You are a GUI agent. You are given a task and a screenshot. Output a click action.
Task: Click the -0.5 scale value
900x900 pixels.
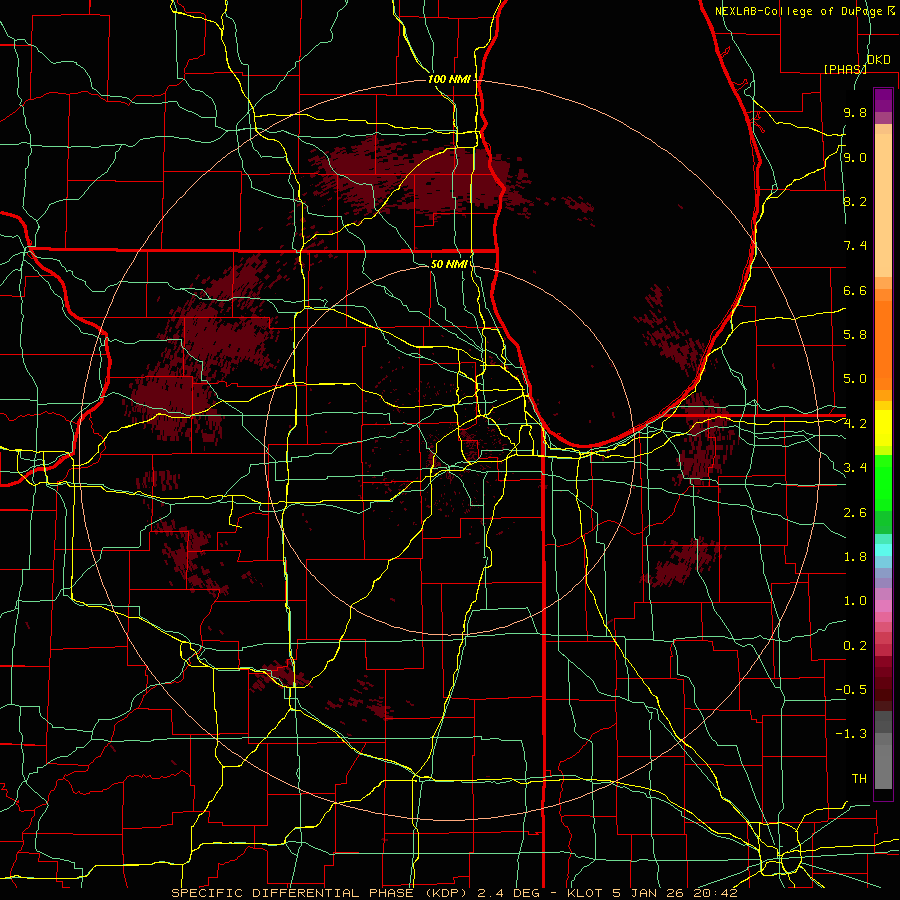(x=851, y=690)
